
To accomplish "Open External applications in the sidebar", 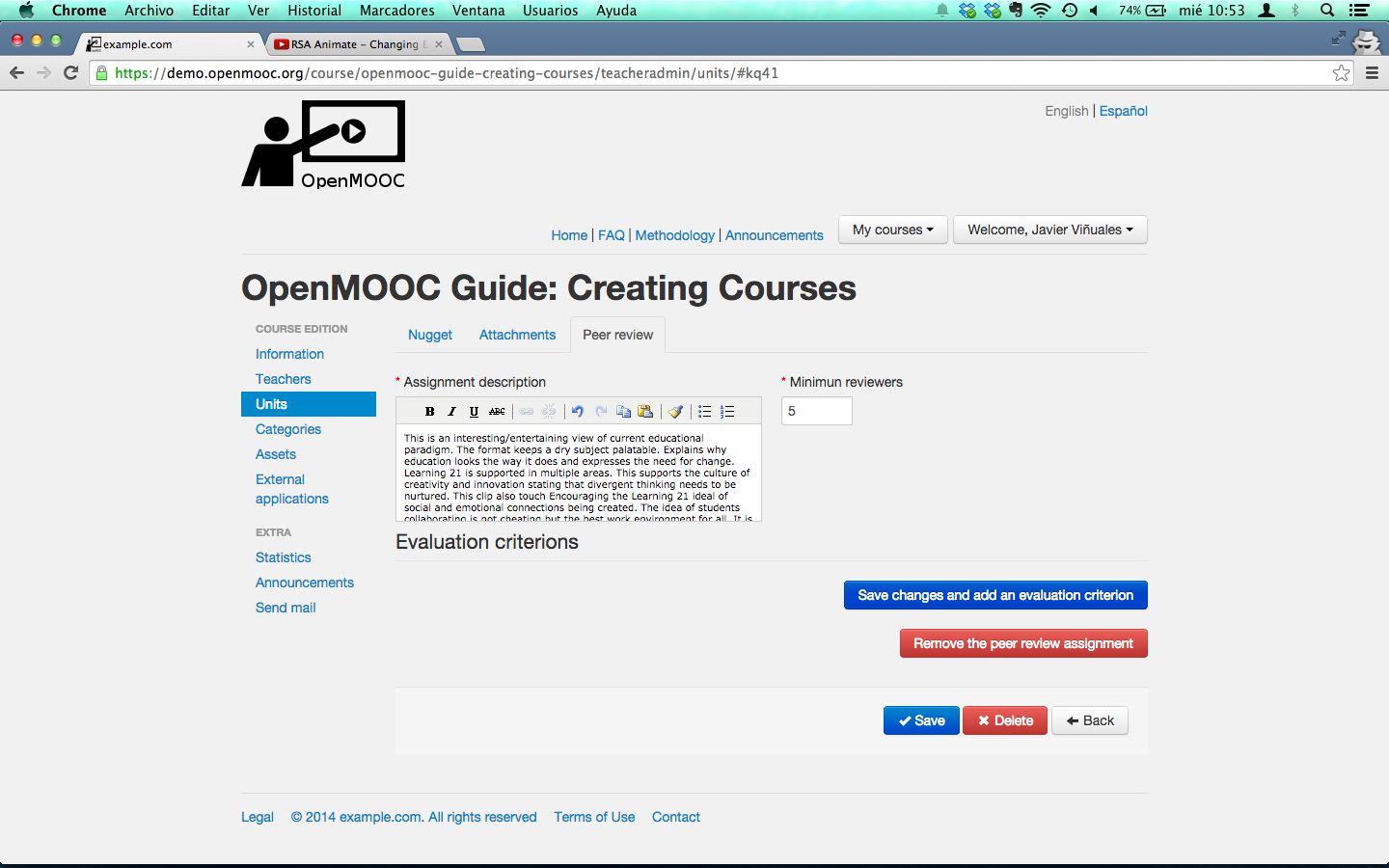I will tap(291, 489).
